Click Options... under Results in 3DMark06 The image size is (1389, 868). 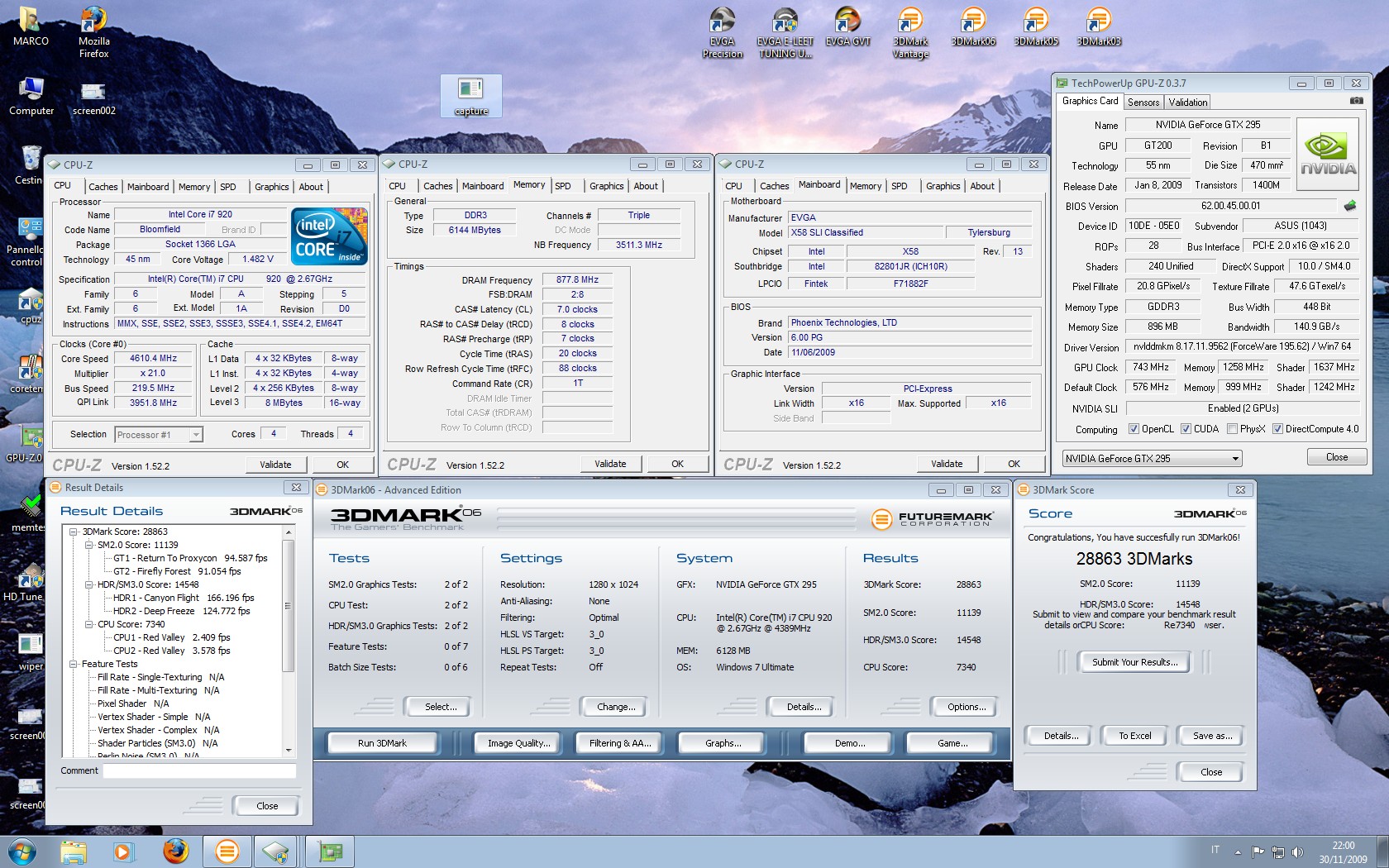(967, 707)
